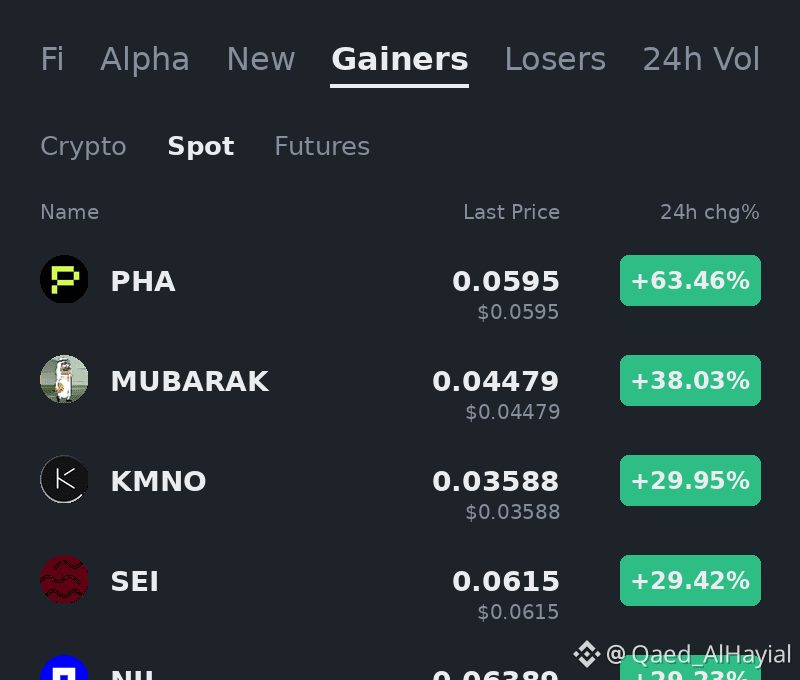The width and height of the screenshot is (800, 680).
Task: Select the Spot sub-tab
Action: 201,147
